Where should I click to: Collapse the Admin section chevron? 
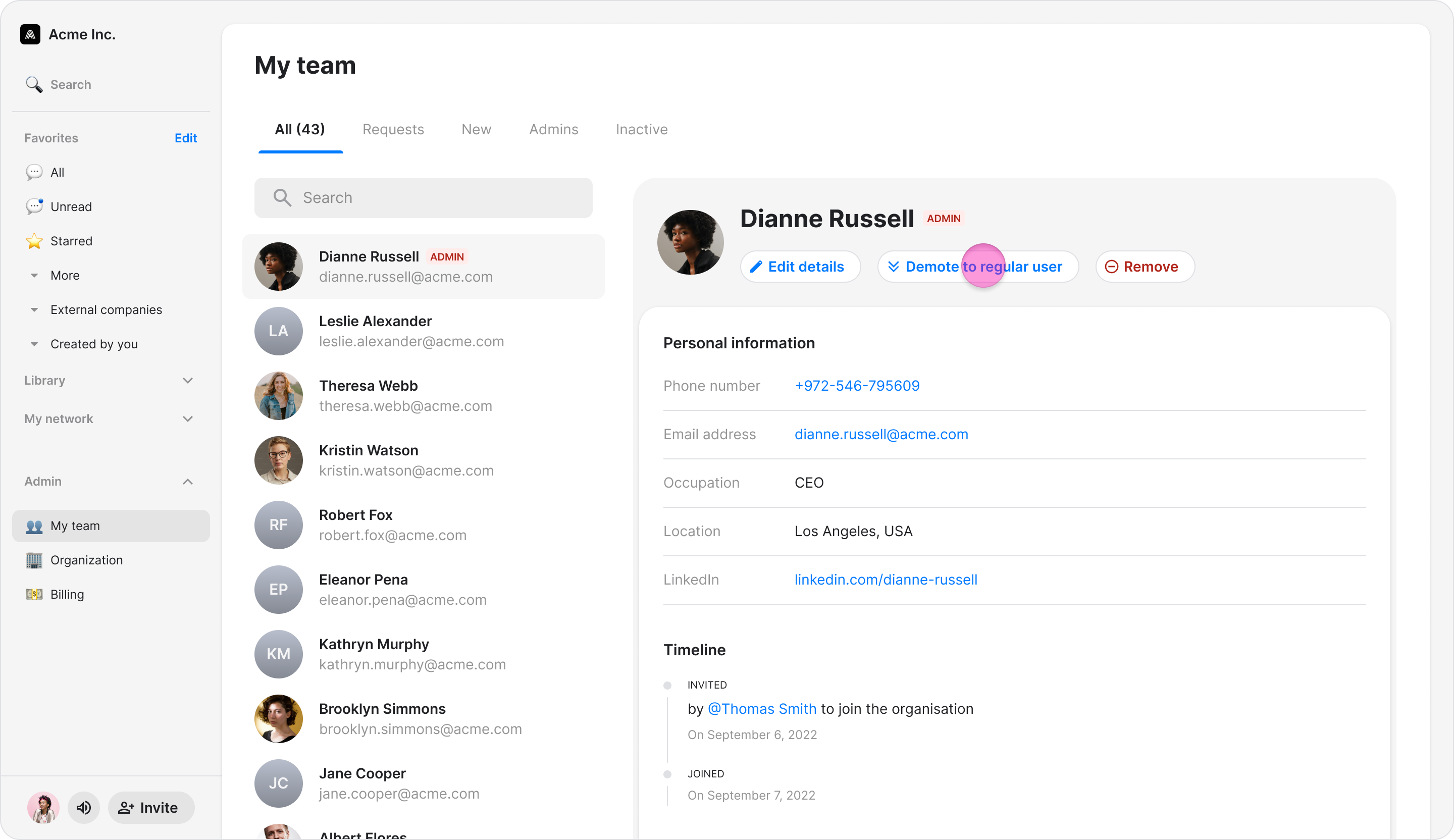187,482
